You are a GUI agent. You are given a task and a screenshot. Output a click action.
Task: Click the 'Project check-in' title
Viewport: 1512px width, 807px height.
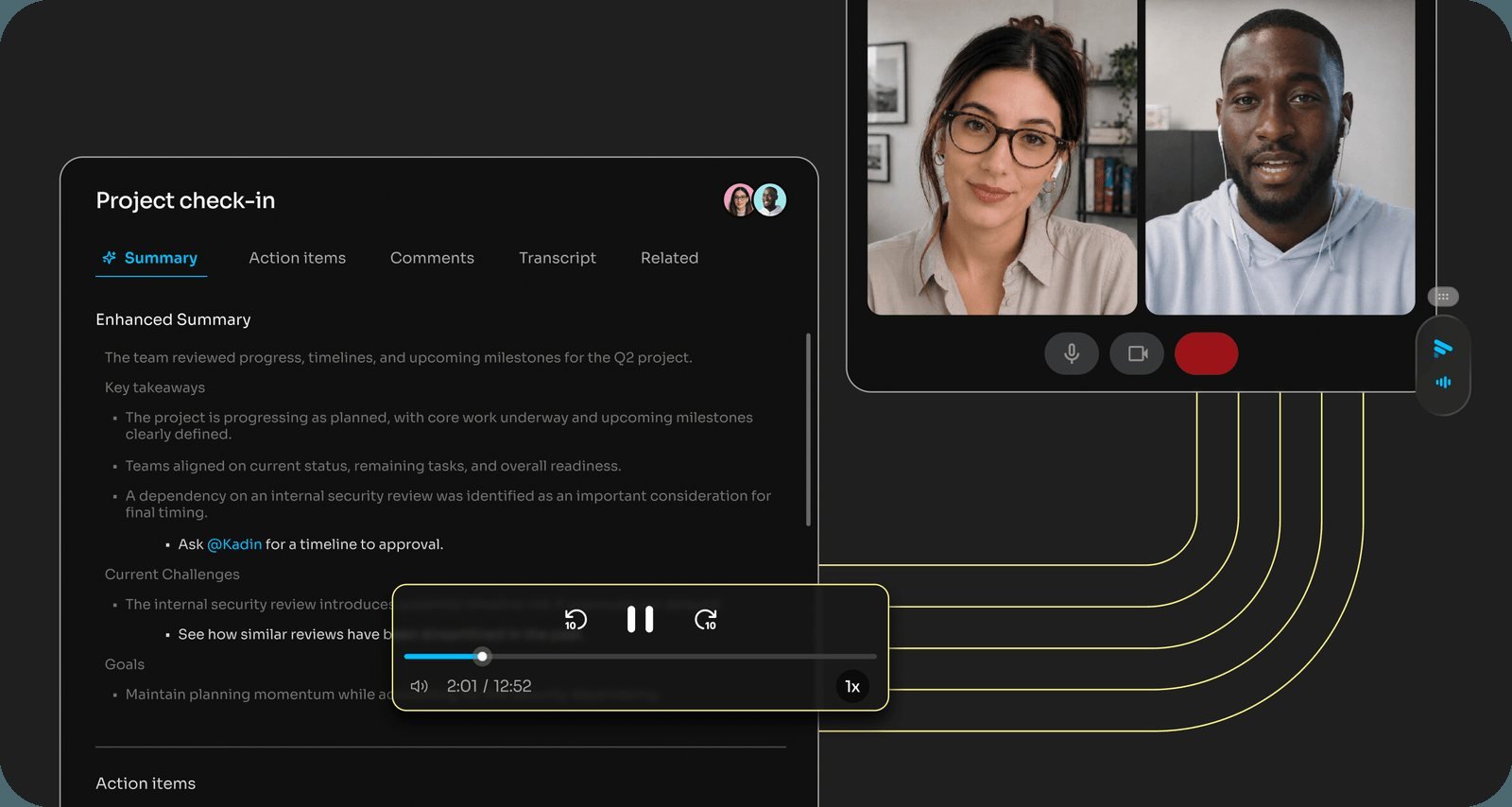(x=185, y=200)
